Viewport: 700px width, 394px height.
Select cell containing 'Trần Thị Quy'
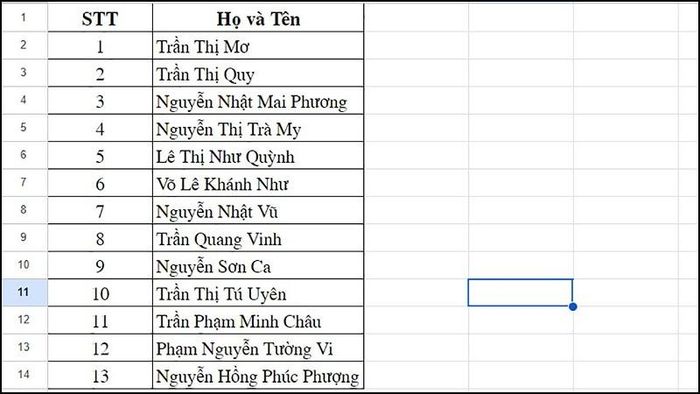(x=258, y=73)
